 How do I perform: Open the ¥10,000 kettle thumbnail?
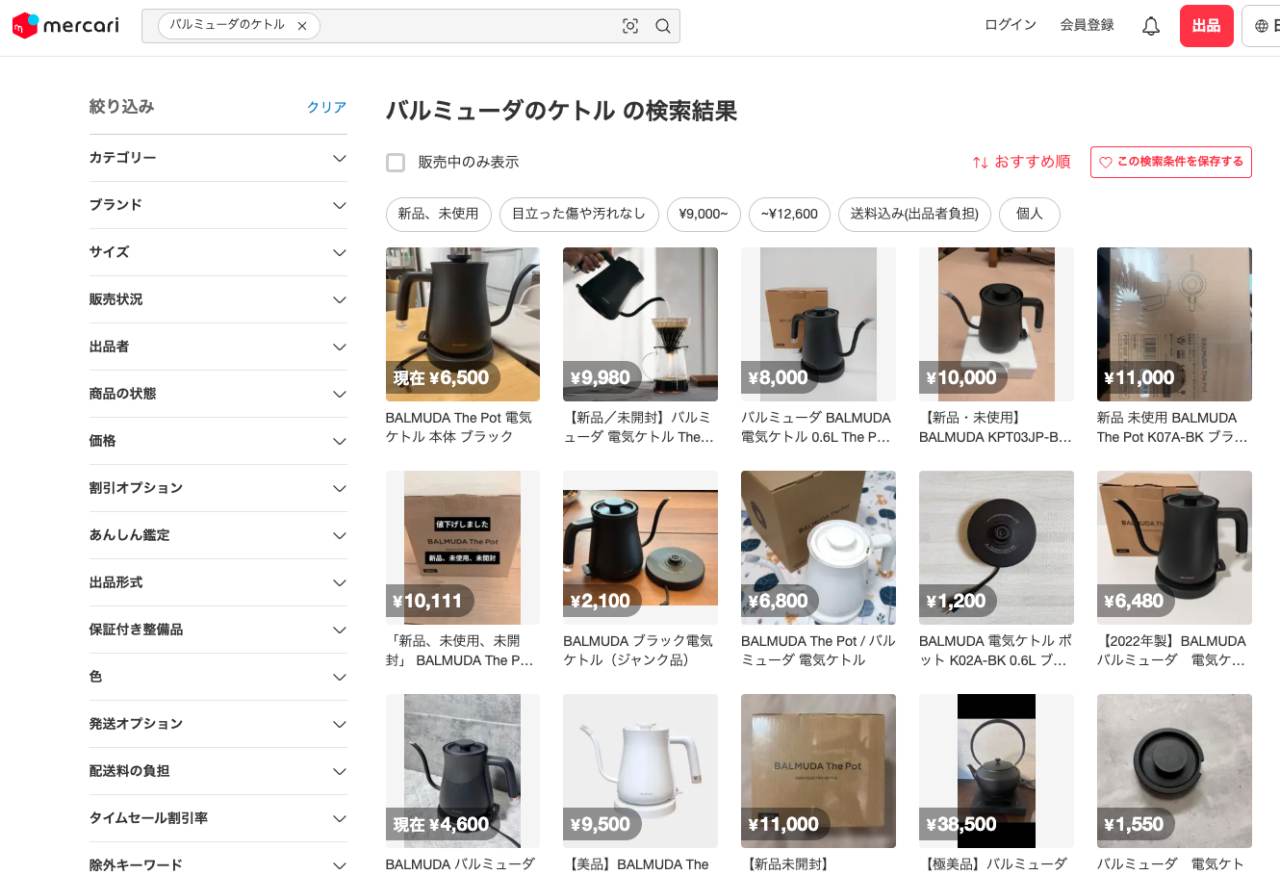coord(996,325)
